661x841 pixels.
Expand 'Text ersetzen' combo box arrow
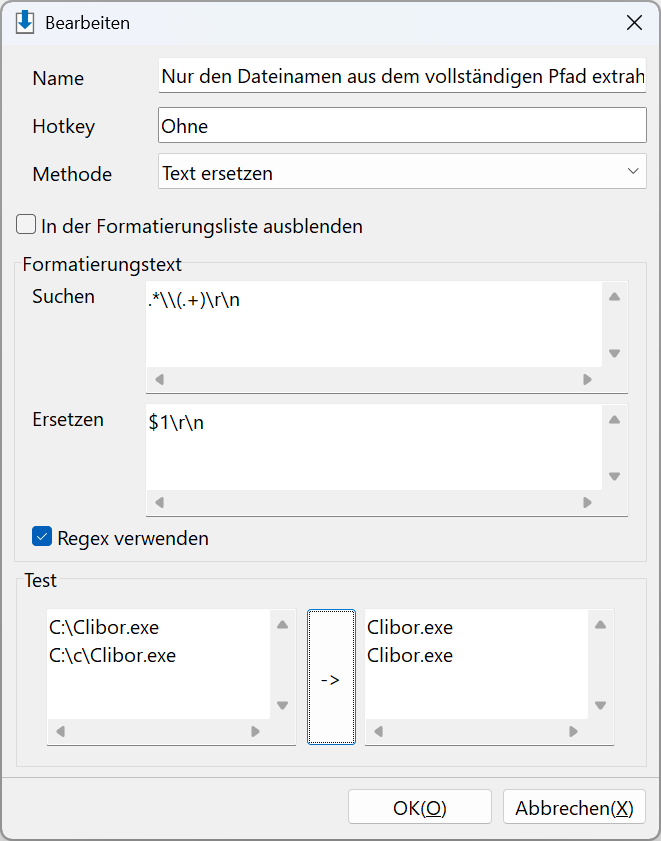click(x=633, y=172)
